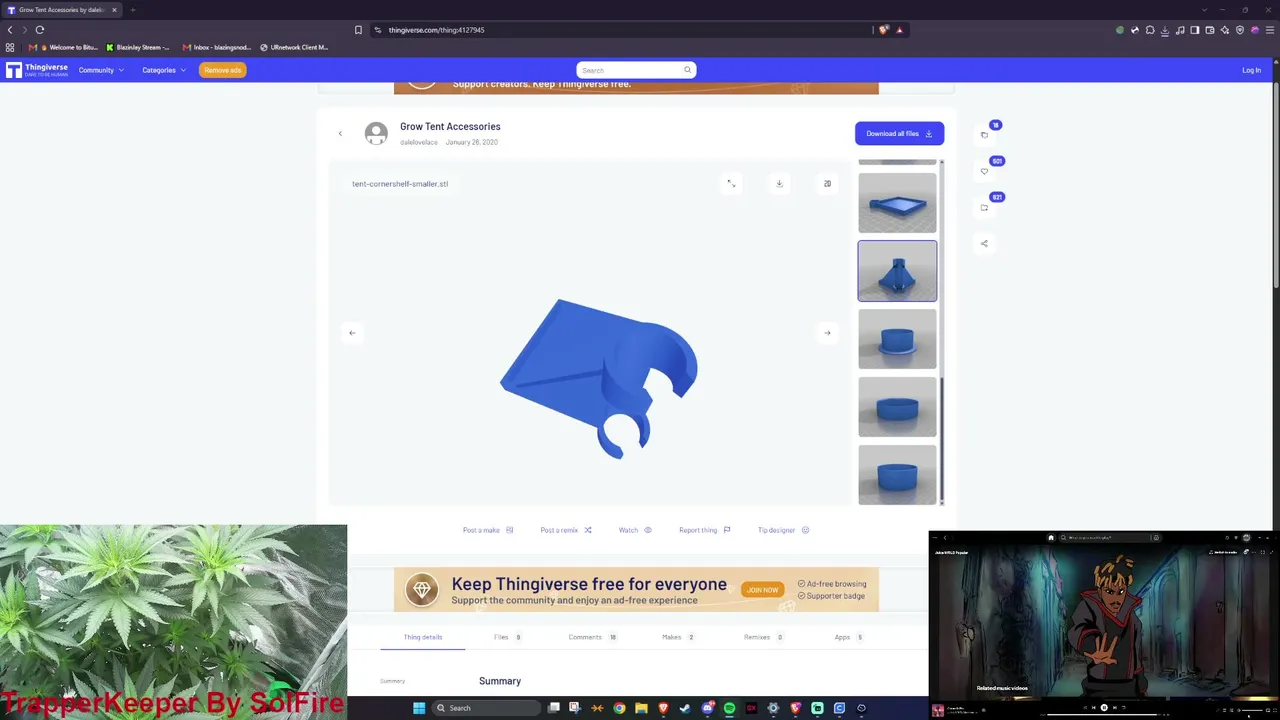Click Log In in the header
1280x720 pixels.
(1251, 70)
